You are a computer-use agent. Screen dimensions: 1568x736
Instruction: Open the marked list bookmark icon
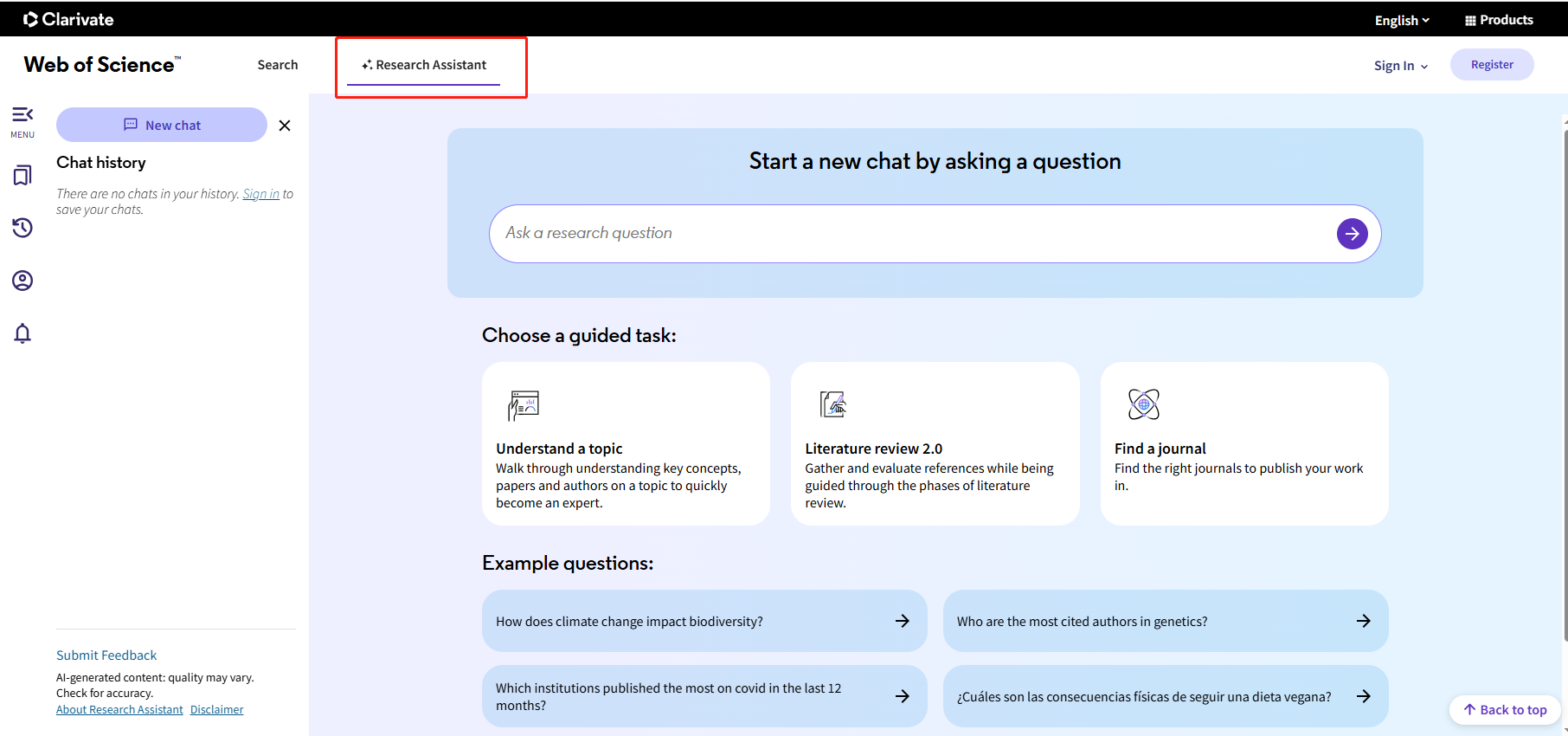22,176
